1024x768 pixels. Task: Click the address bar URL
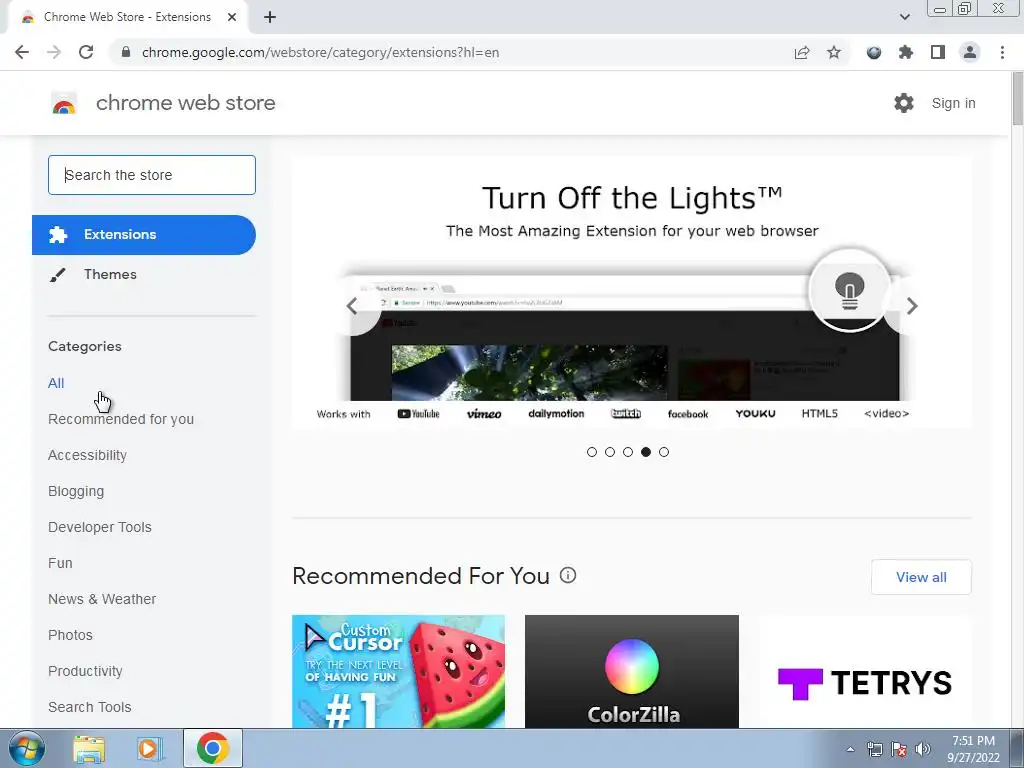320,52
